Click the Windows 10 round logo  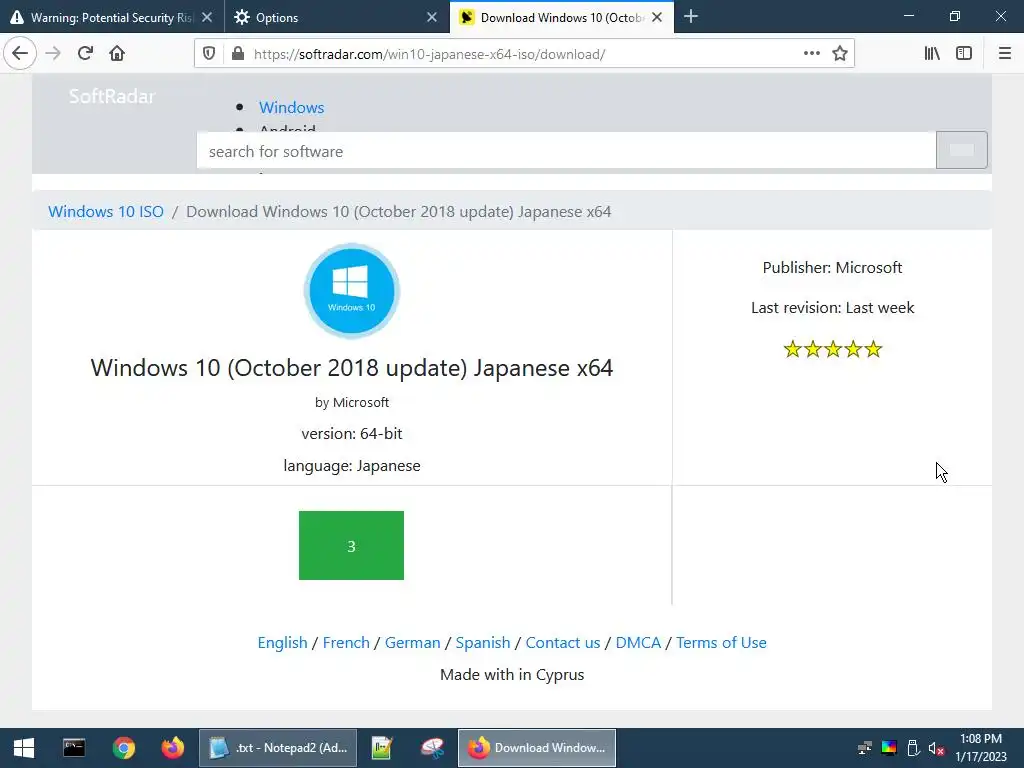[x=351, y=291]
